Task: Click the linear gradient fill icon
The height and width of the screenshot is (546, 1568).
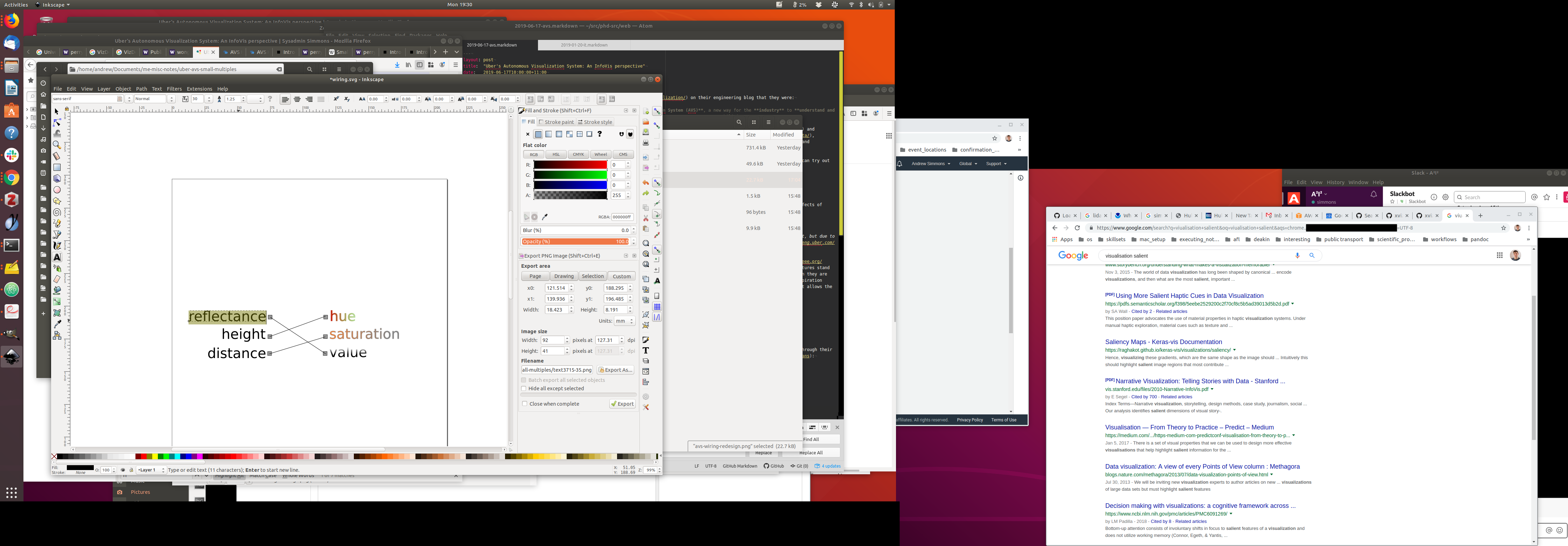Action: [x=548, y=134]
